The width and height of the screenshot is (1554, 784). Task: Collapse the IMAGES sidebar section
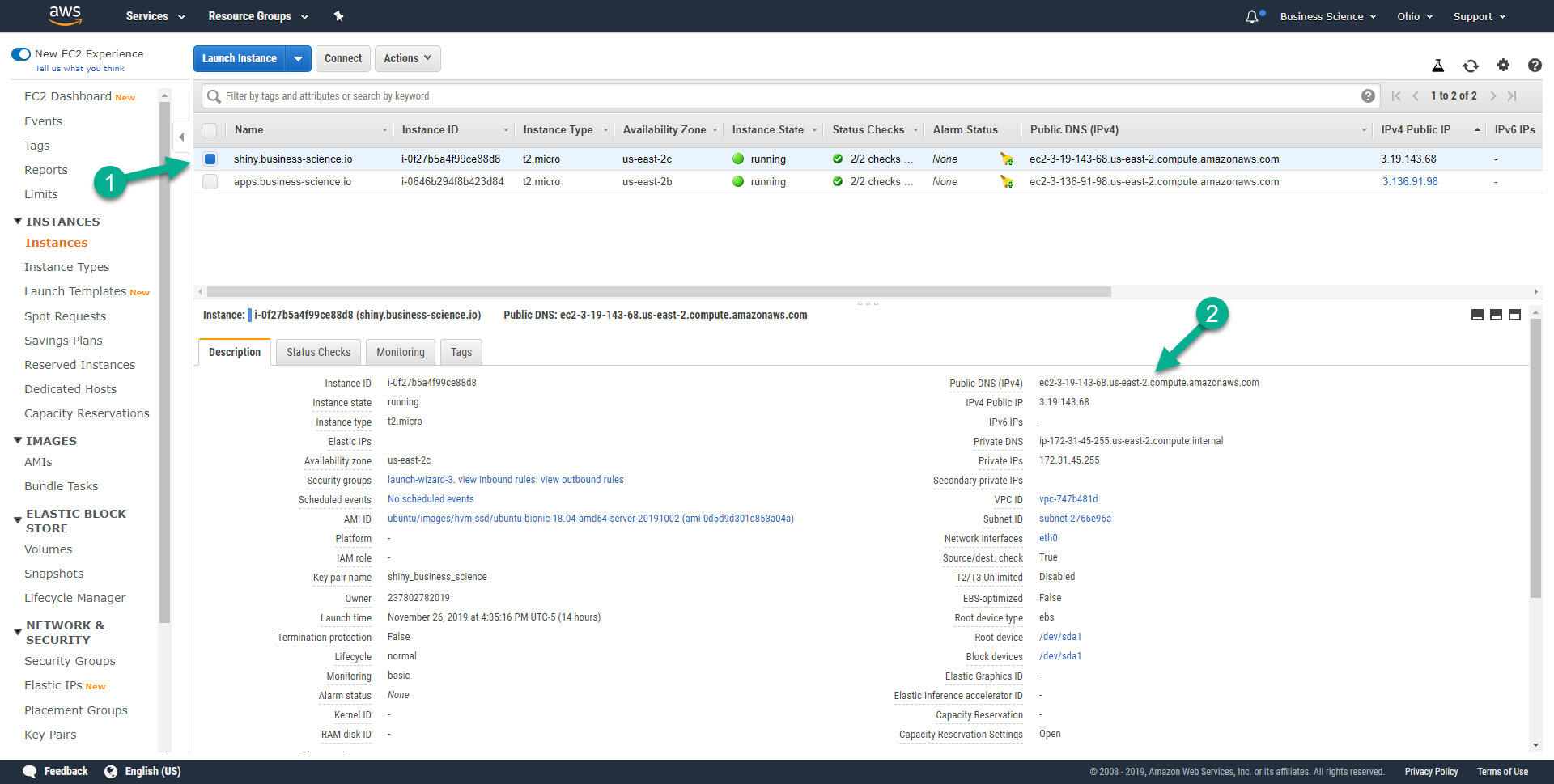click(x=18, y=440)
